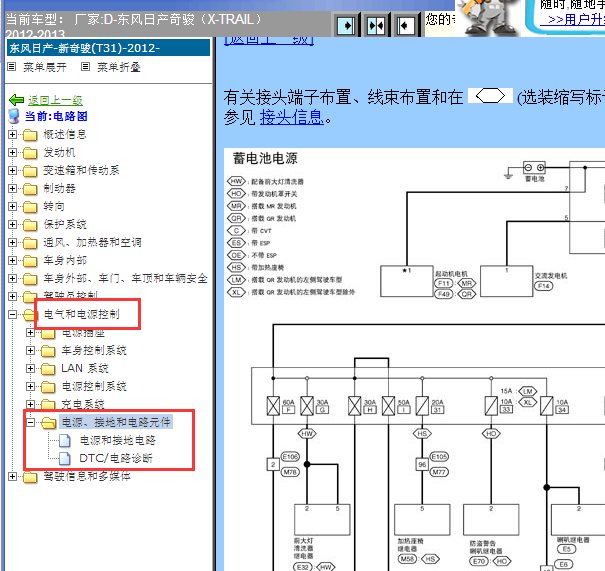Click the document icon of 电源和接地电路

pyautogui.click(x=64, y=440)
